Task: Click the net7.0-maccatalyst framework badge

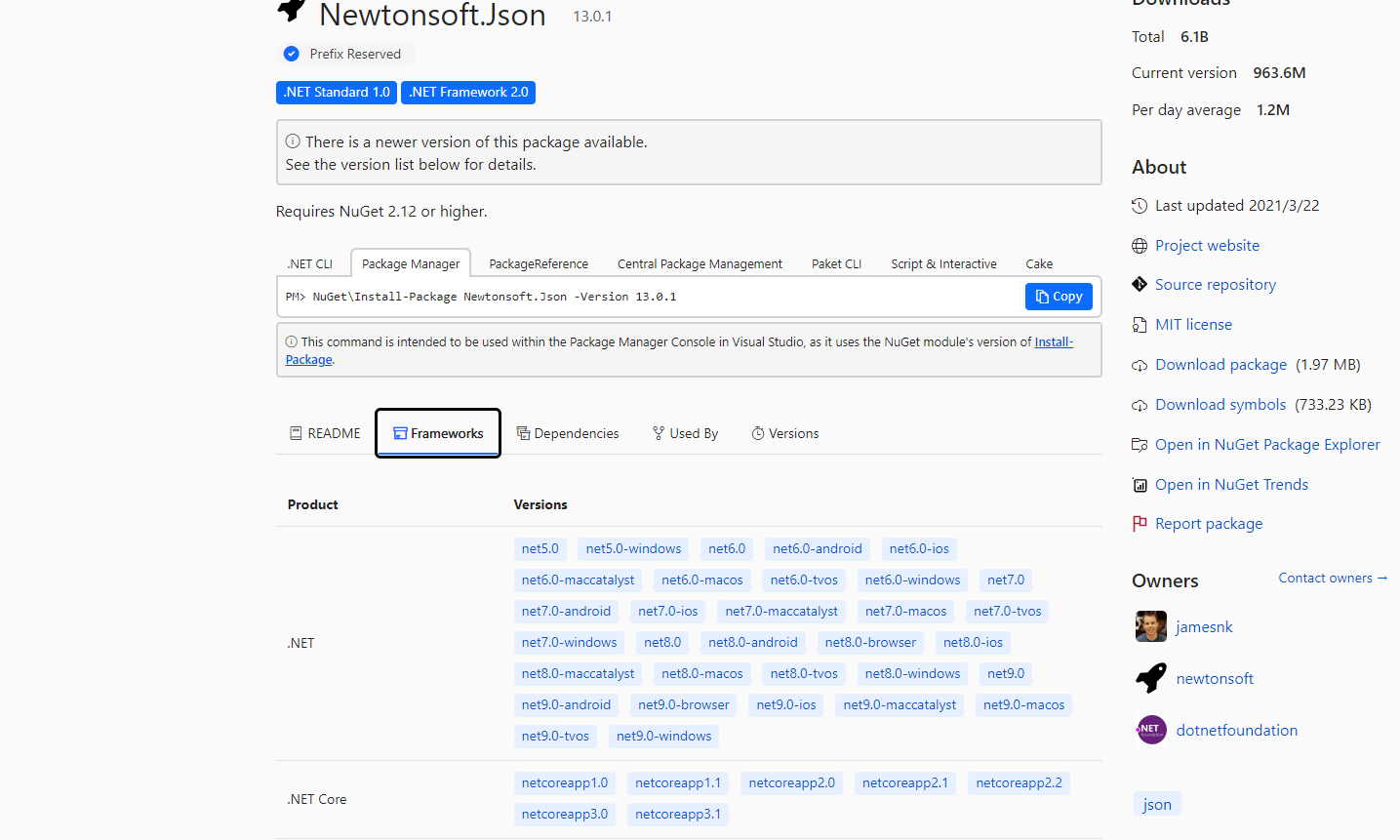Action: click(x=781, y=612)
